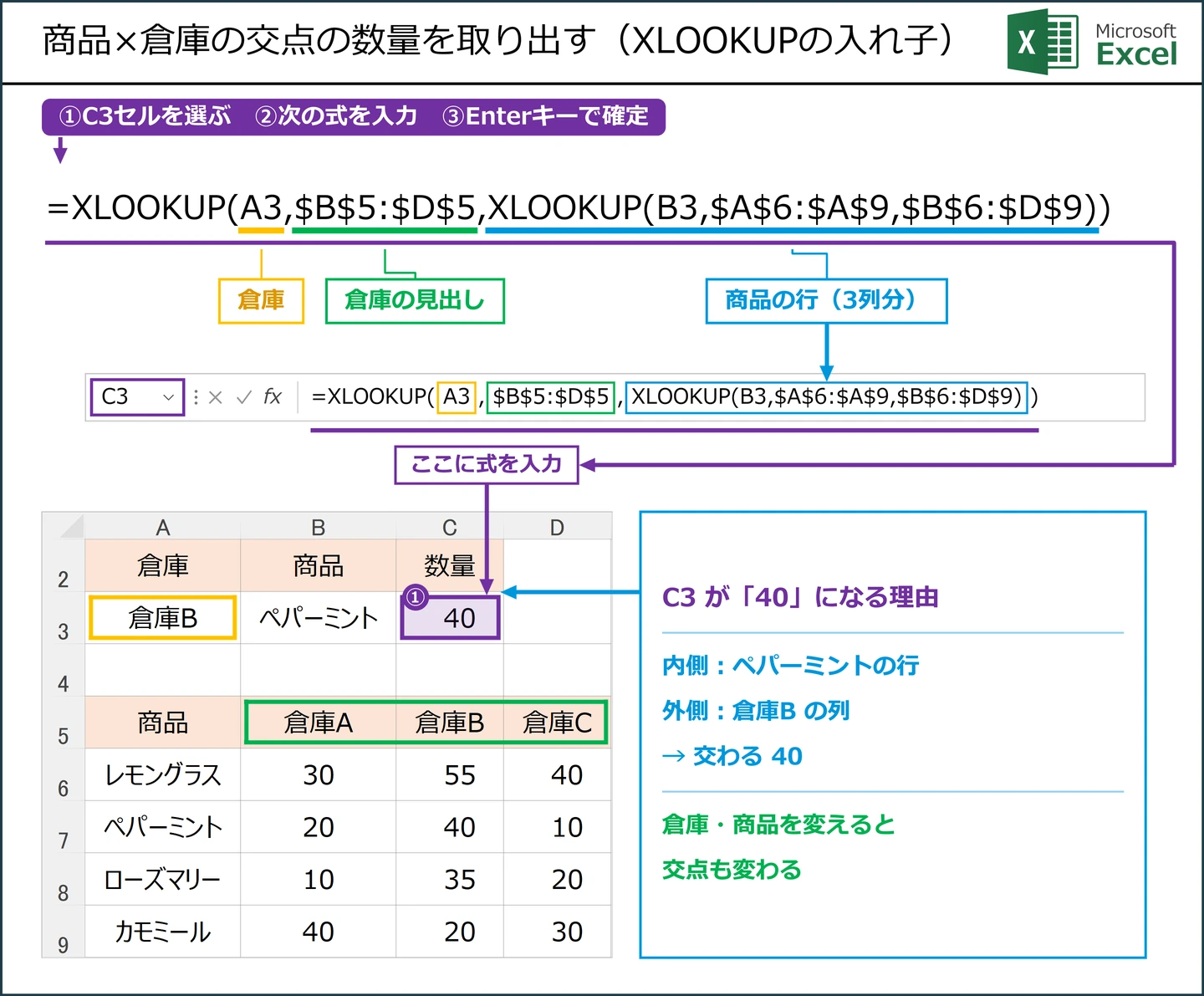Click header cell 倉庫A in row 5
1204x996 pixels.
pos(318,723)
